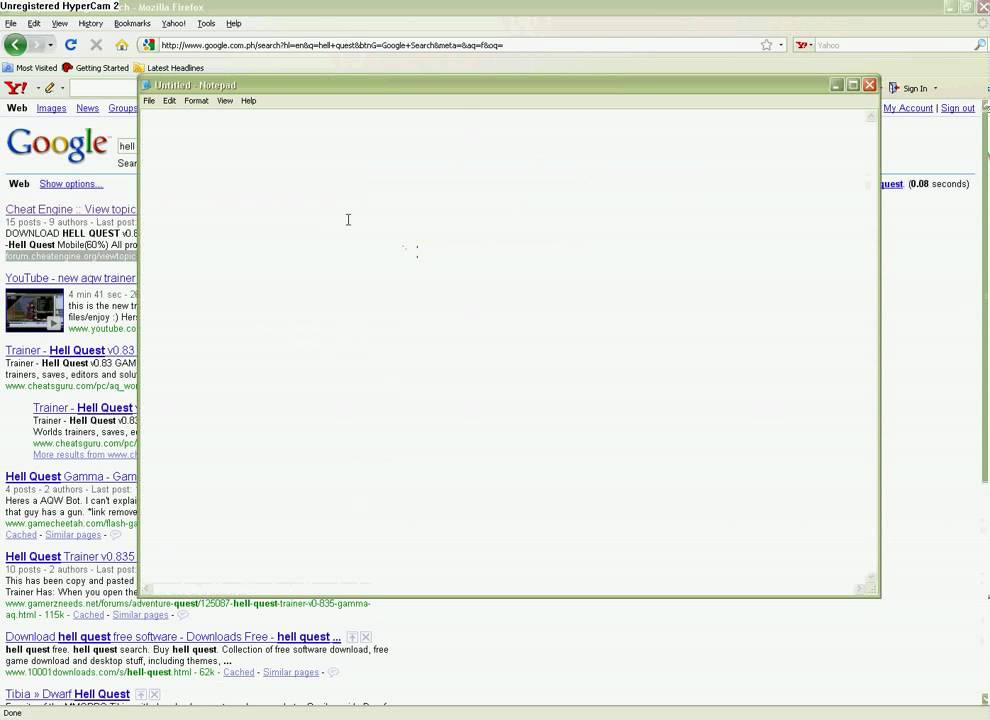Open the dropdown arrow next to Y! logo
Image resolution: width=990 pixels, height=720 pixels.
[x=37, y=88]
